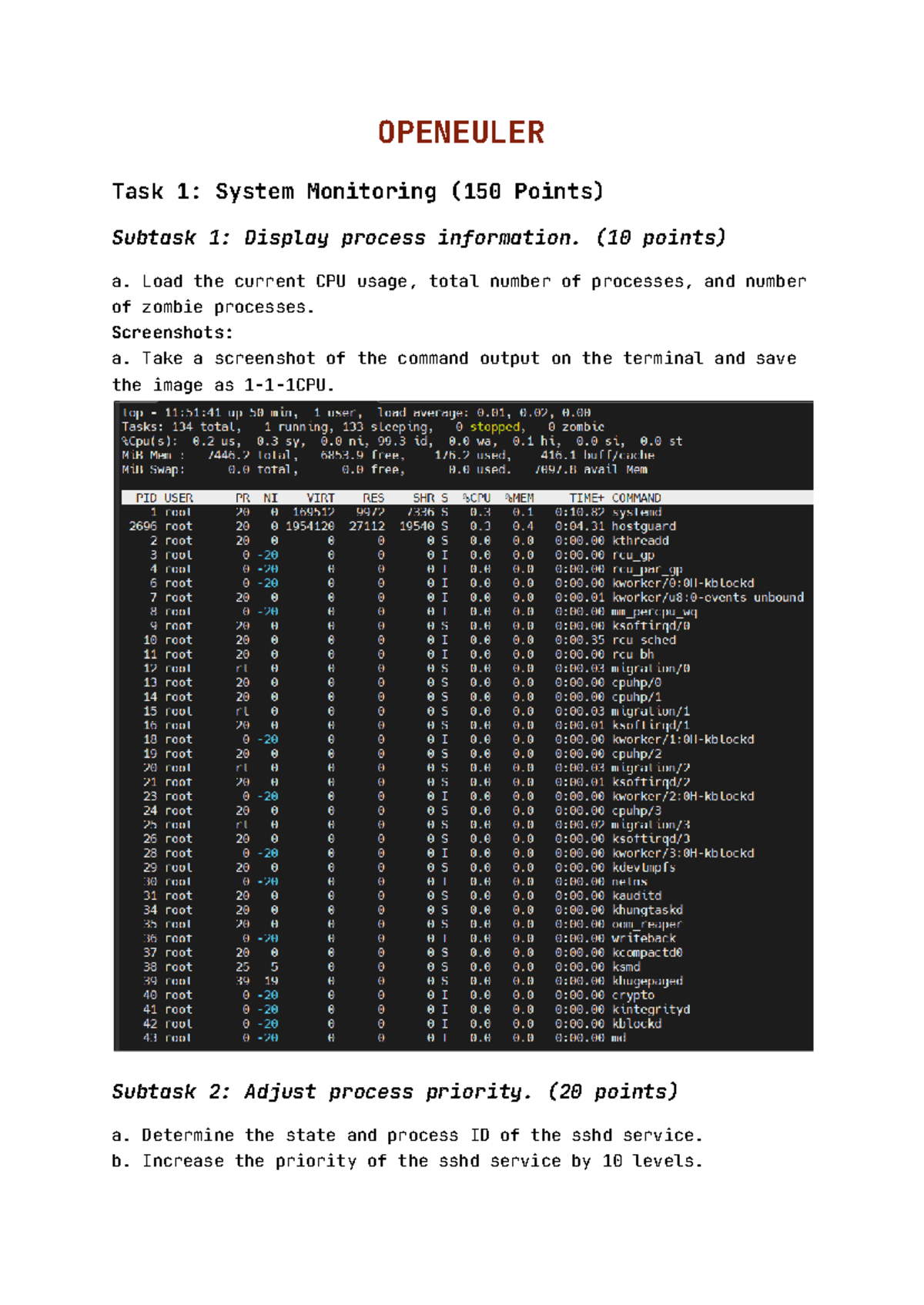Click the line 'Determine the state and process ID'
This screenshot has height=1305, width=924.
(x=407, y=1136)
